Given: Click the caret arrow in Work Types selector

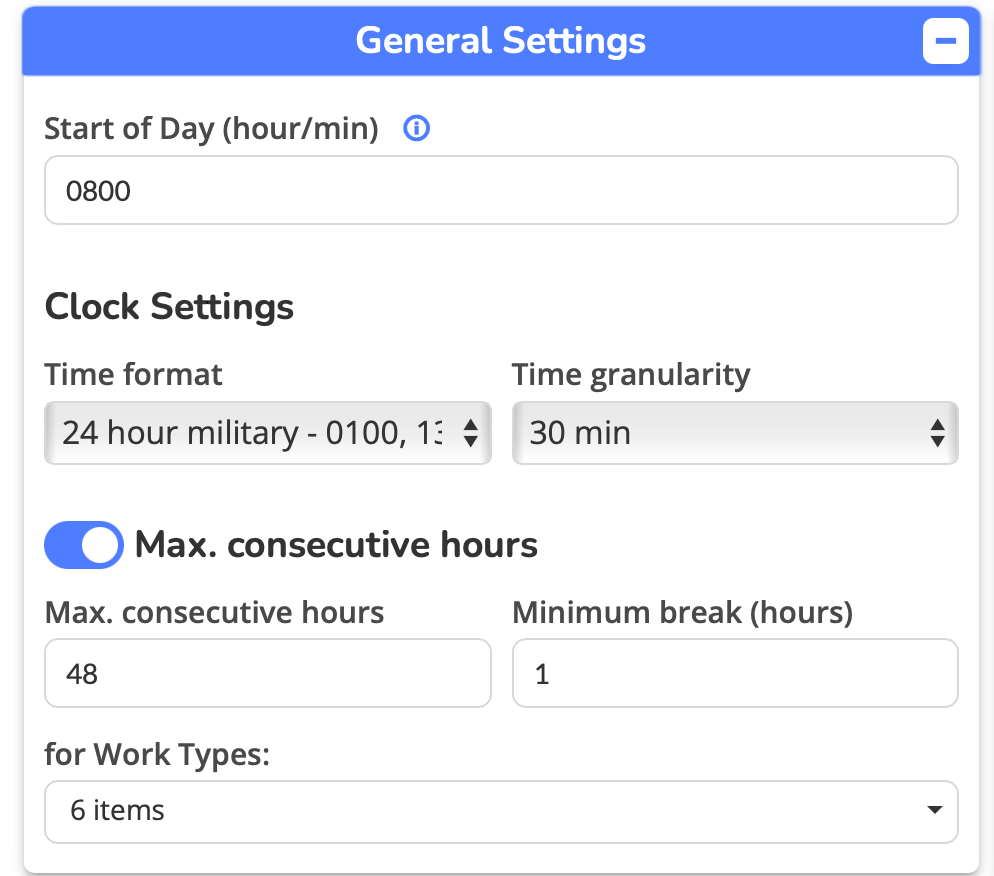Looking at the screenshot, I should coord(934,810).
